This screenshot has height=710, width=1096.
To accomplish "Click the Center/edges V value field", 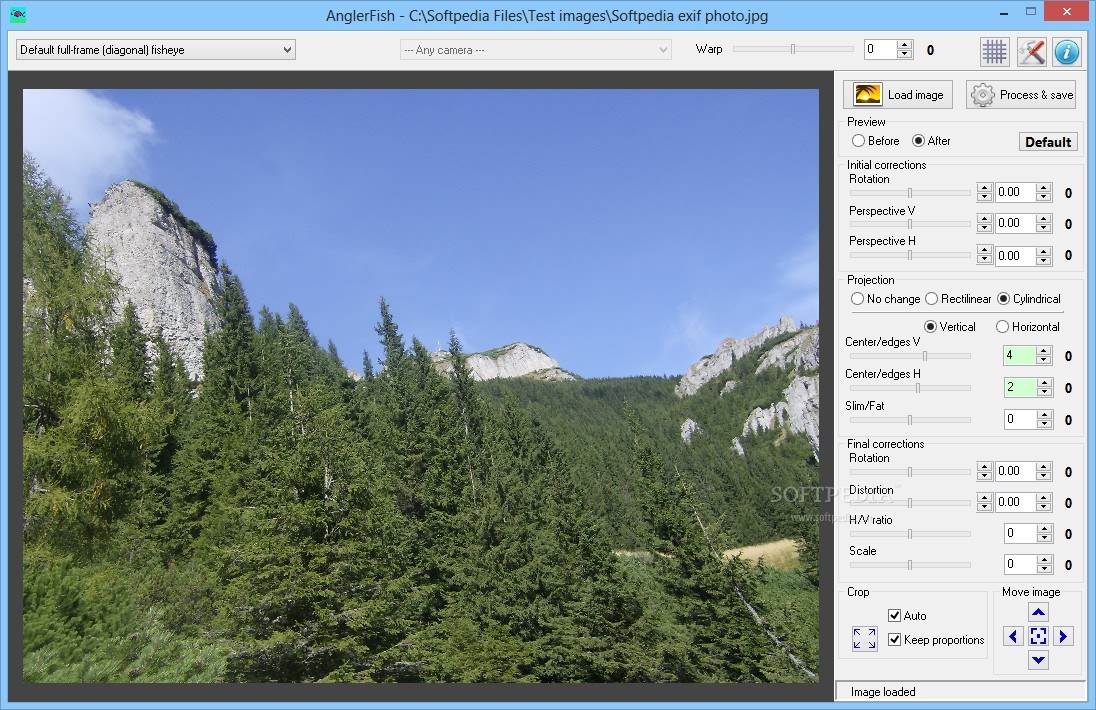I will point(1019,356).
